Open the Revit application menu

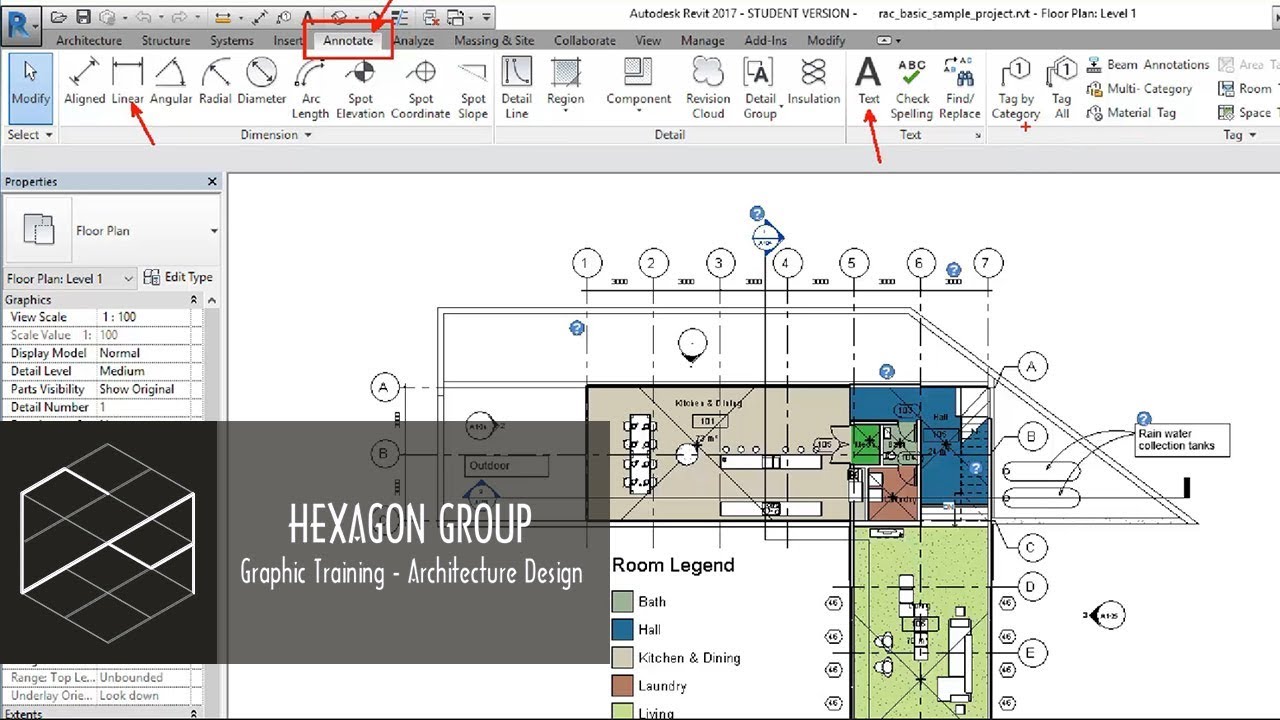click(20, 25)
